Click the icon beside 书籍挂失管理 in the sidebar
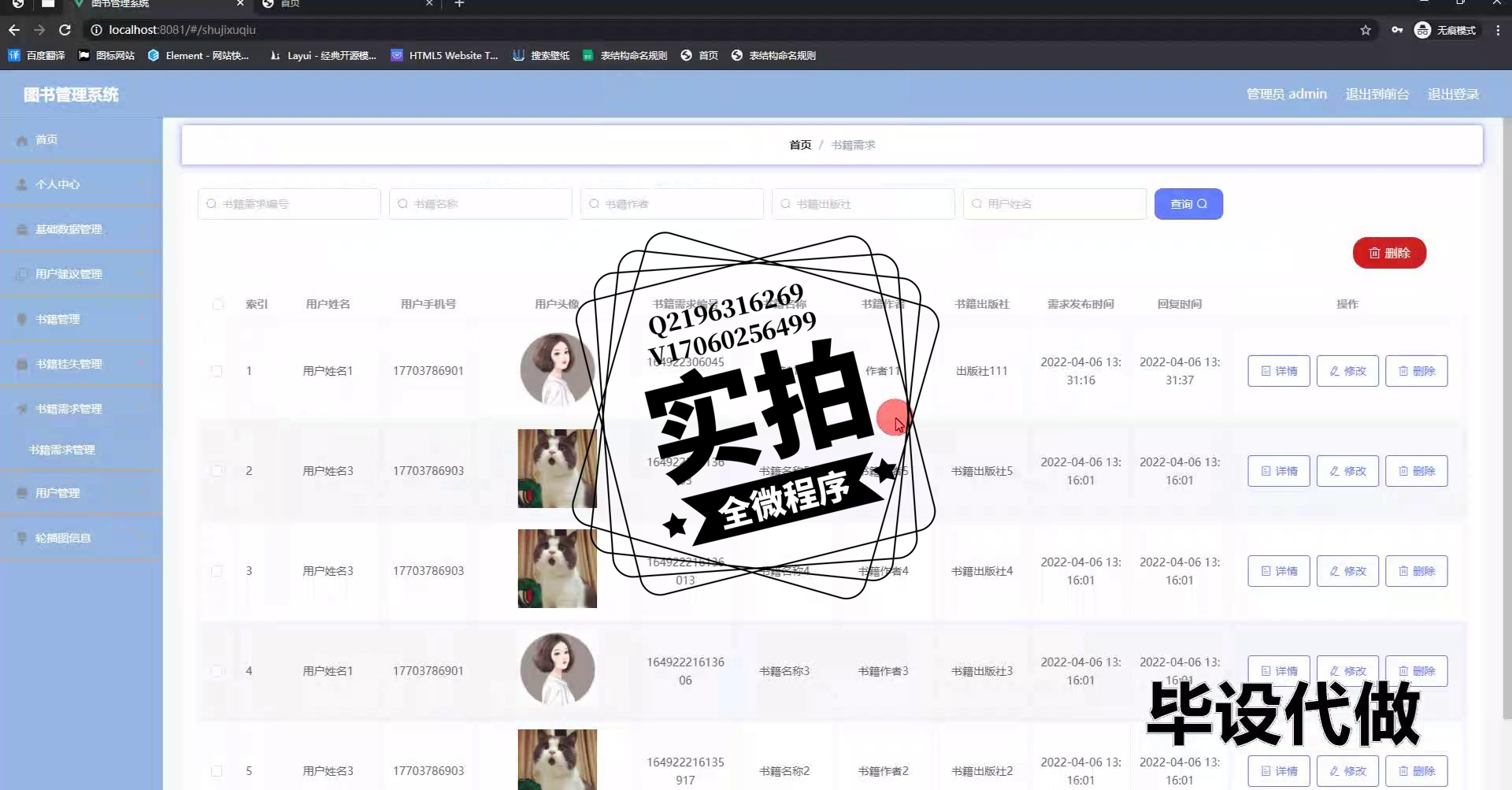This screenshot has height=790, width=1512. tap(22, 364)
